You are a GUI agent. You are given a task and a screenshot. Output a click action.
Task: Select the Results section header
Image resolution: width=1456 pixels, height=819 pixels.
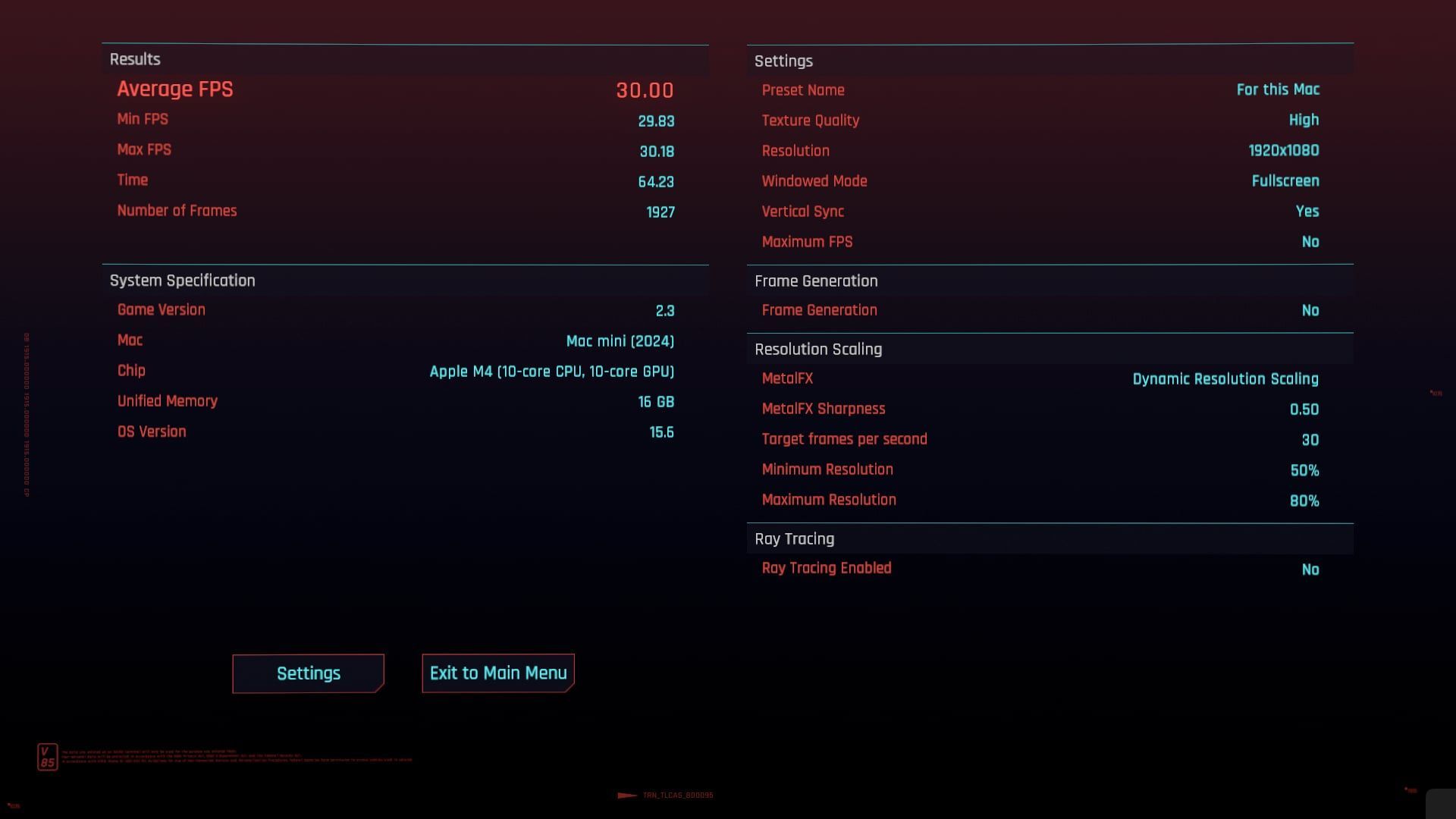point(135,59)
